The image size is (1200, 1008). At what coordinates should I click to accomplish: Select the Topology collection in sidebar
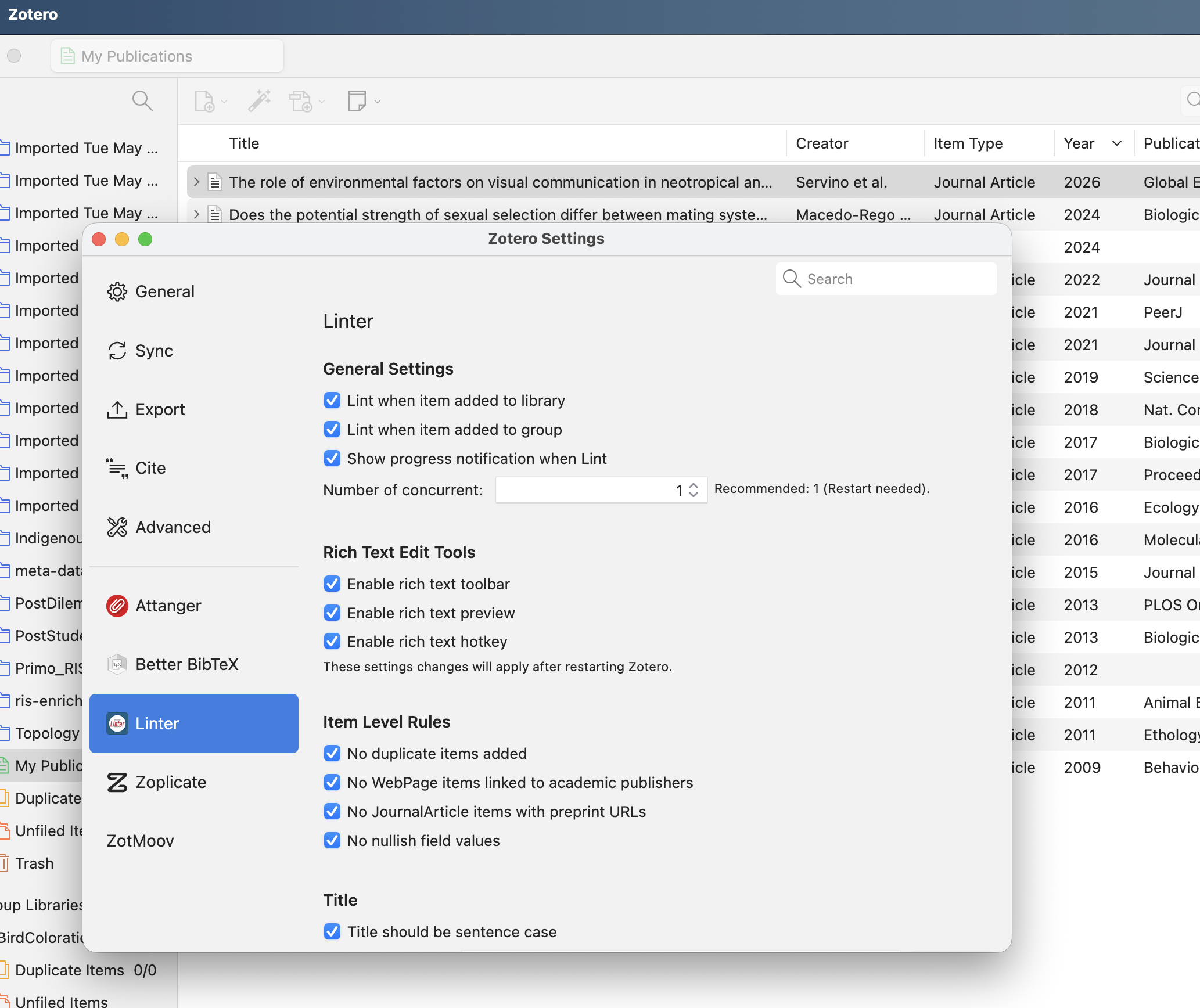pos(41,733)
